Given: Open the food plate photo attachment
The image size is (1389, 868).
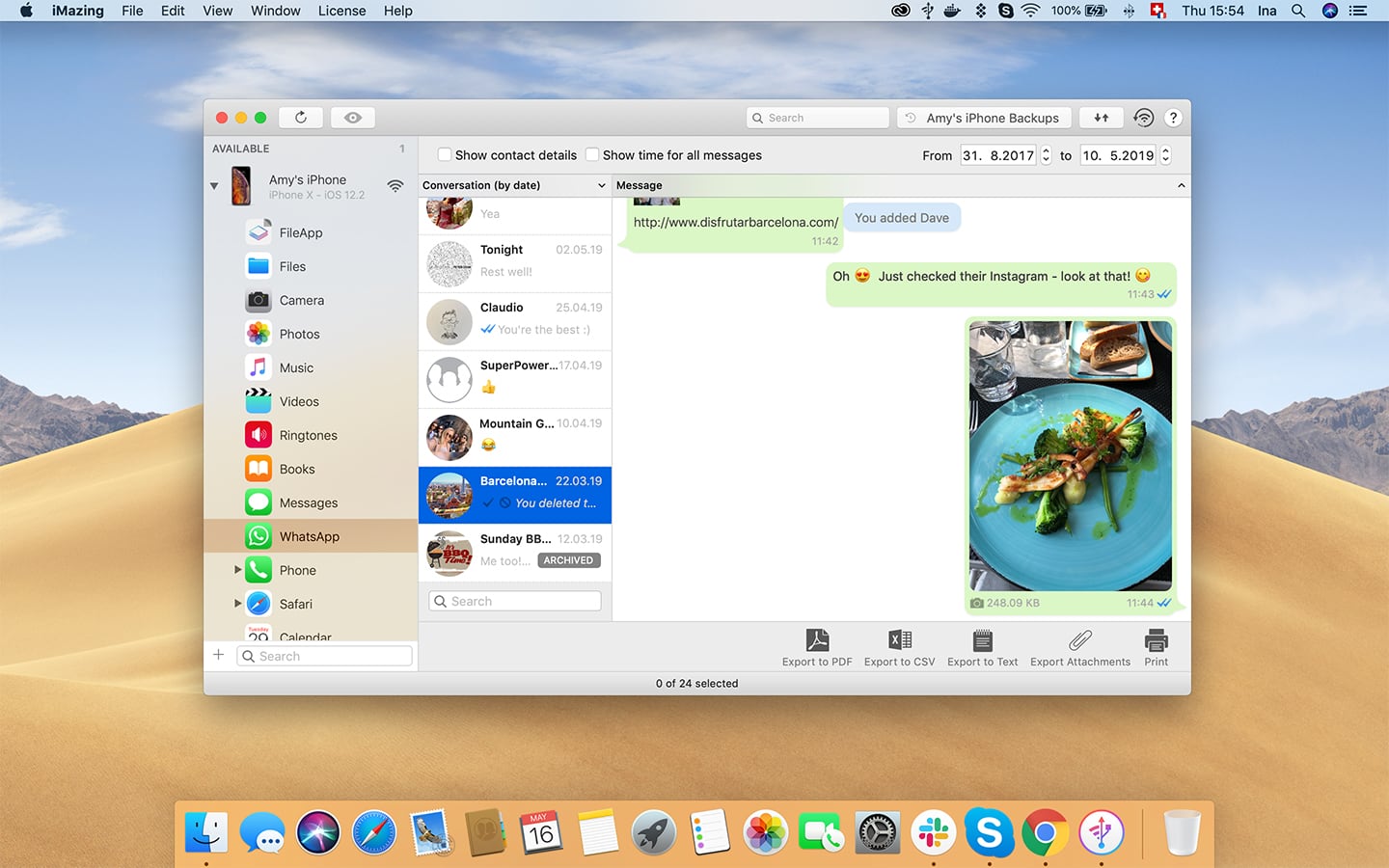Looking at the screenshot, I should click(x=1070, y=455).
